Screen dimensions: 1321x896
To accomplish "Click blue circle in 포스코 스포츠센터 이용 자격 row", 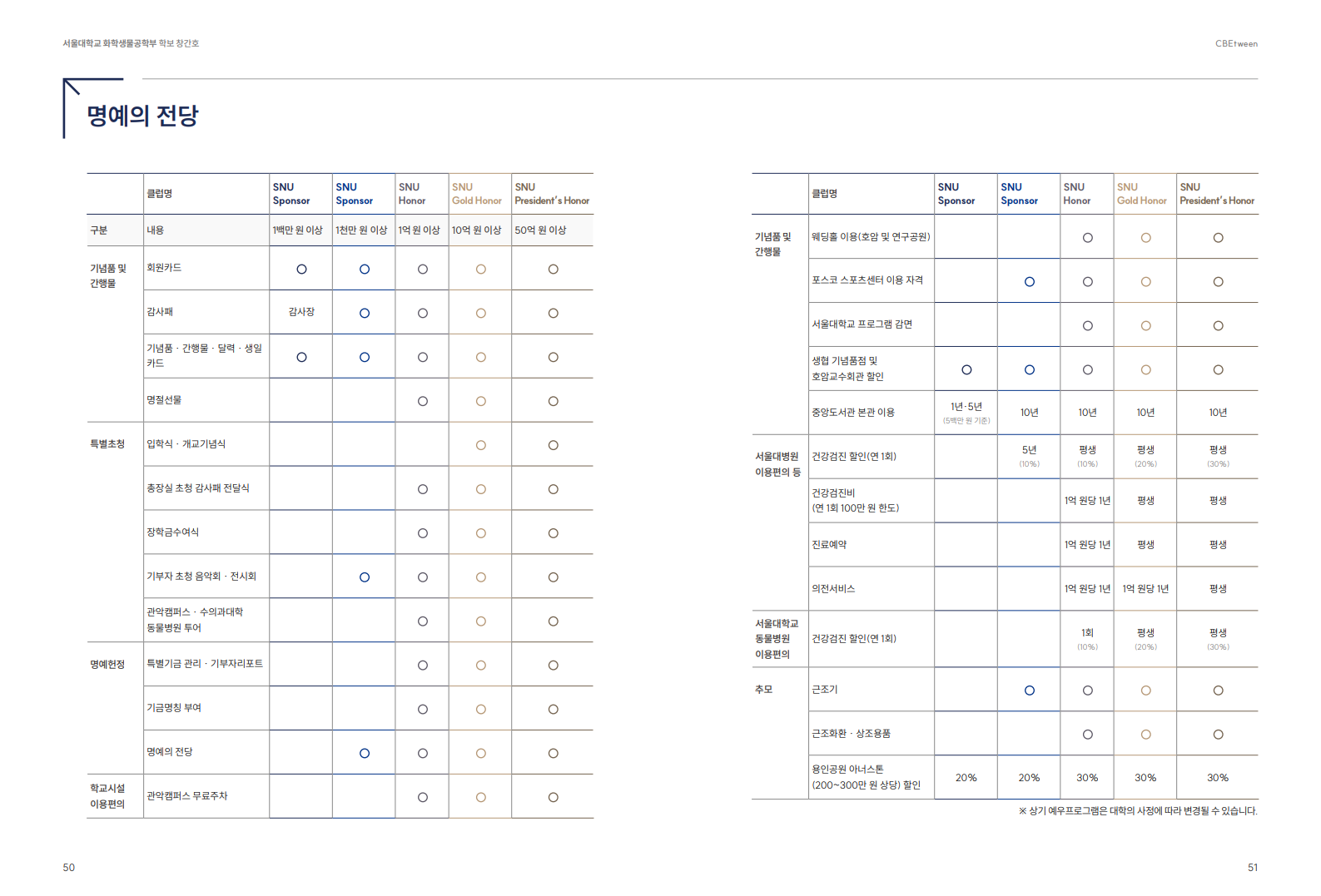I will click(x=1029, y=282).
